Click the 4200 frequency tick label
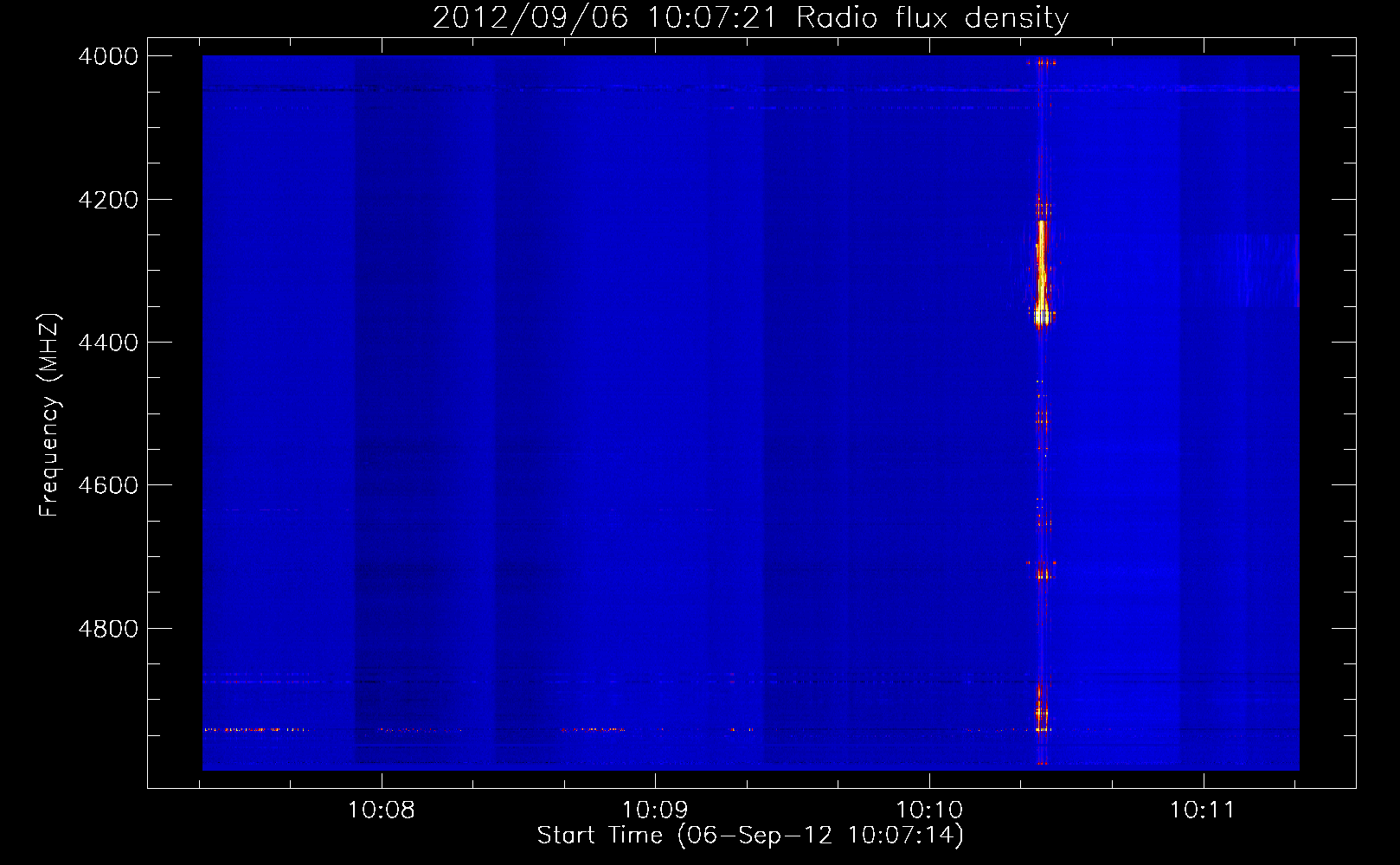This screenshot has width=1400, height=865. [108, 200]
